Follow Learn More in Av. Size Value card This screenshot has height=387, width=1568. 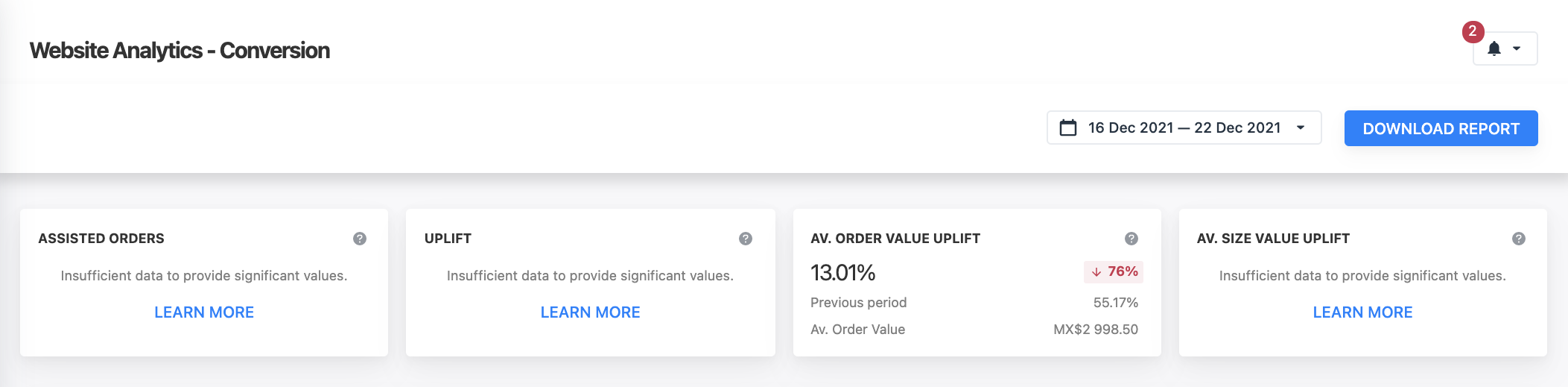click(1362, 312)
